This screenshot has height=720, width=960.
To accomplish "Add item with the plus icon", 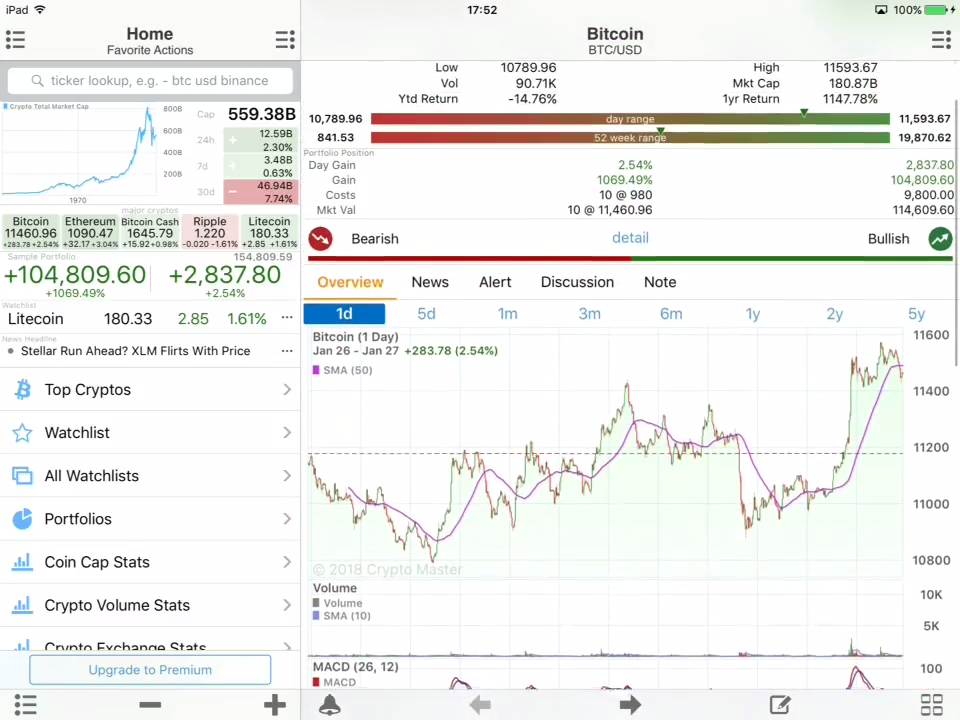I will (275, 705).
